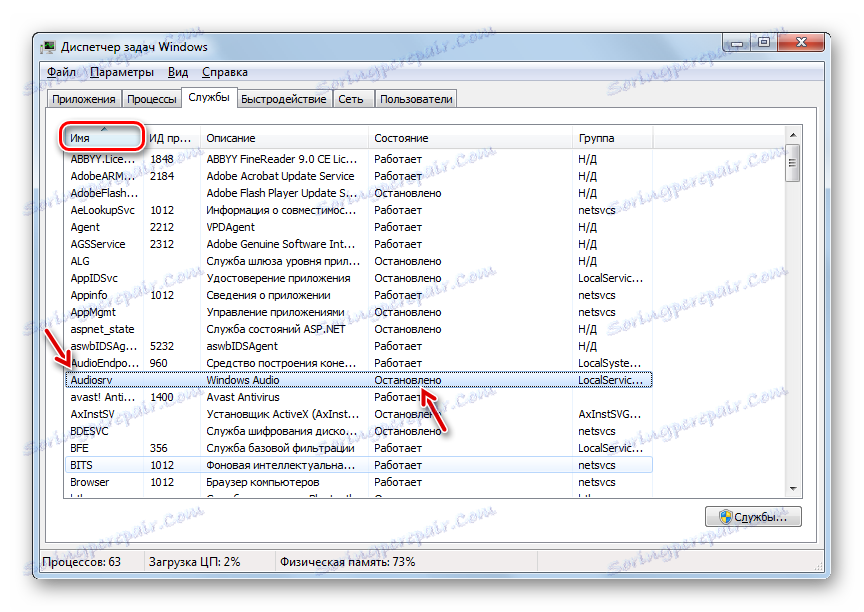The height and width of the screenshot is (612, 864).
Task: Select the BITS service row
Action: coord(358,465)
